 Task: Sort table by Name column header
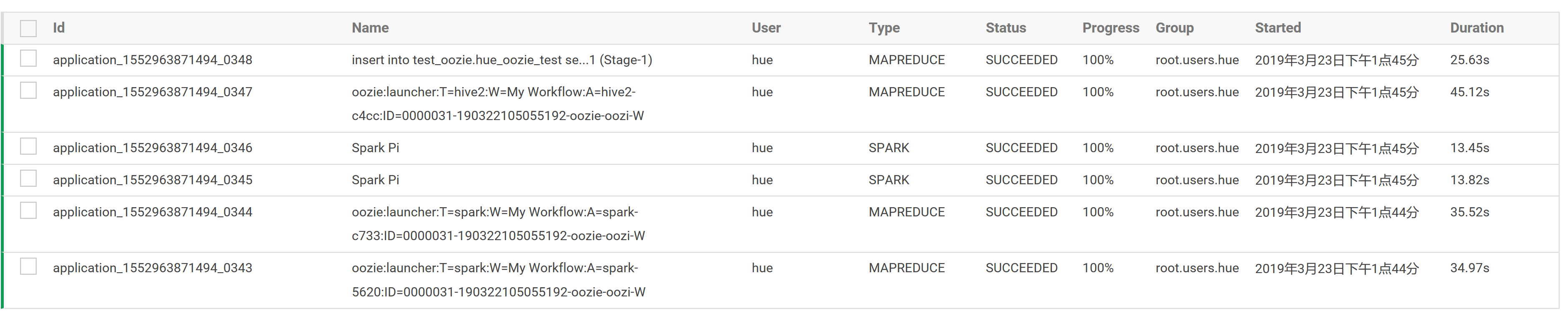[x=370, y=28]
